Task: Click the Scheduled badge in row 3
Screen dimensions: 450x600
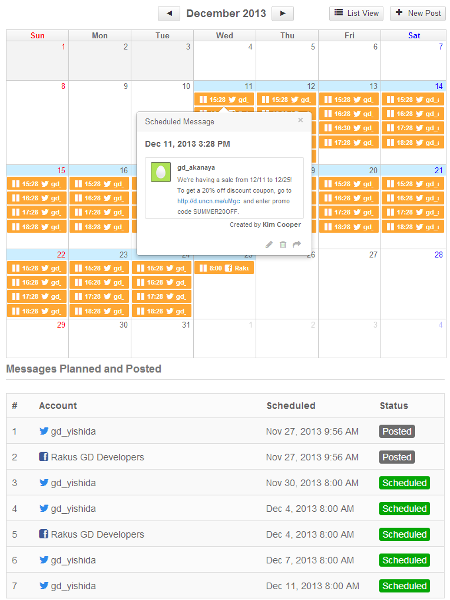Action: coord(404,483)
